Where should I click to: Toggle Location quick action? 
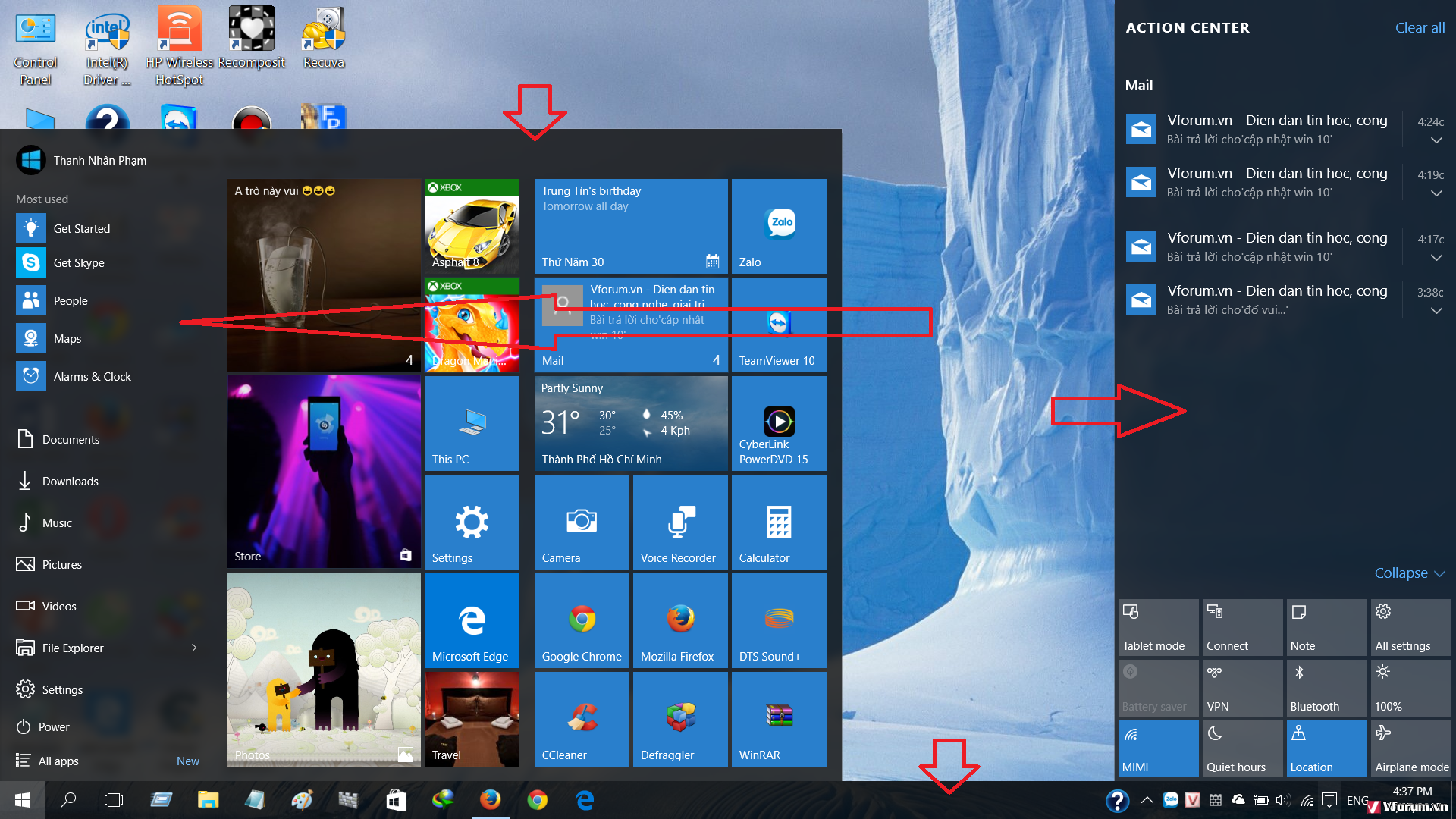[1326, 748]
